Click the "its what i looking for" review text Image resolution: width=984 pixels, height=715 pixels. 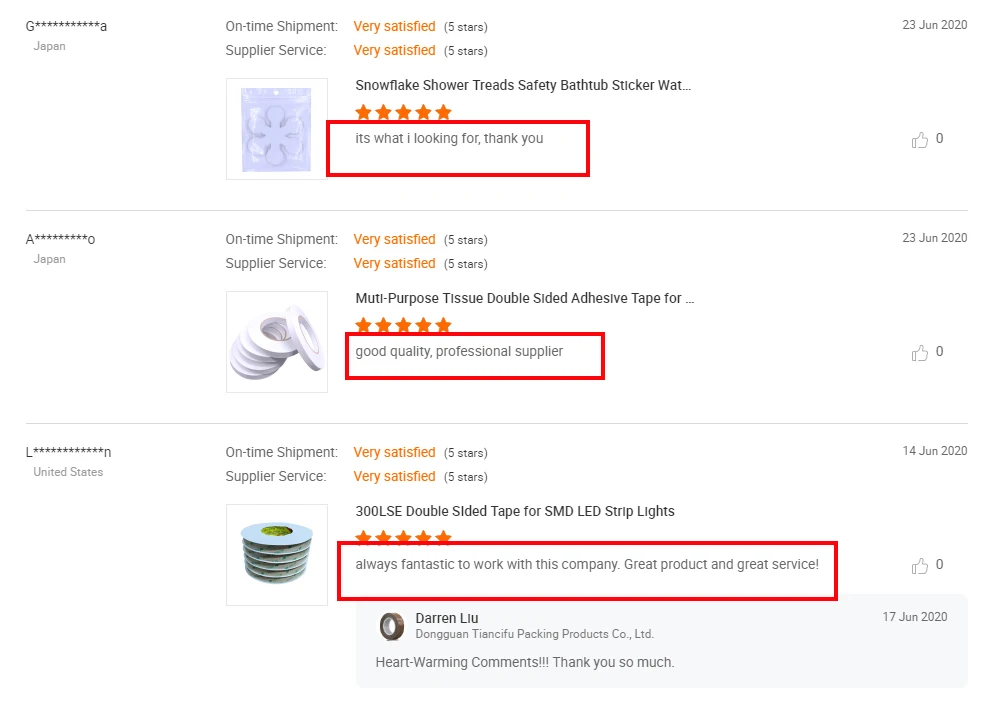[x=449, y=139]
